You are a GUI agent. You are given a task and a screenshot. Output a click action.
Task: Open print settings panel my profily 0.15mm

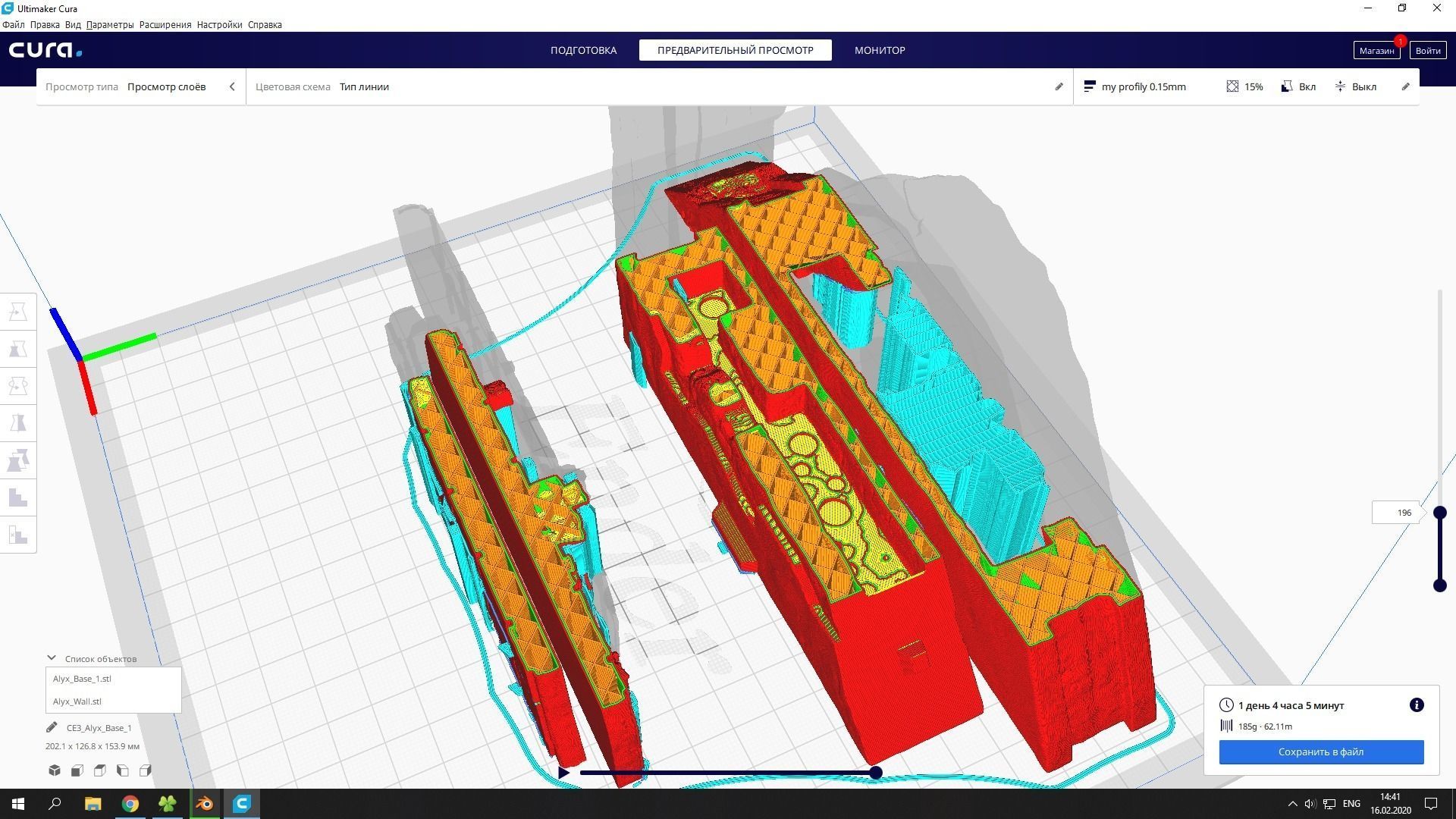(x=1144, y=86)
